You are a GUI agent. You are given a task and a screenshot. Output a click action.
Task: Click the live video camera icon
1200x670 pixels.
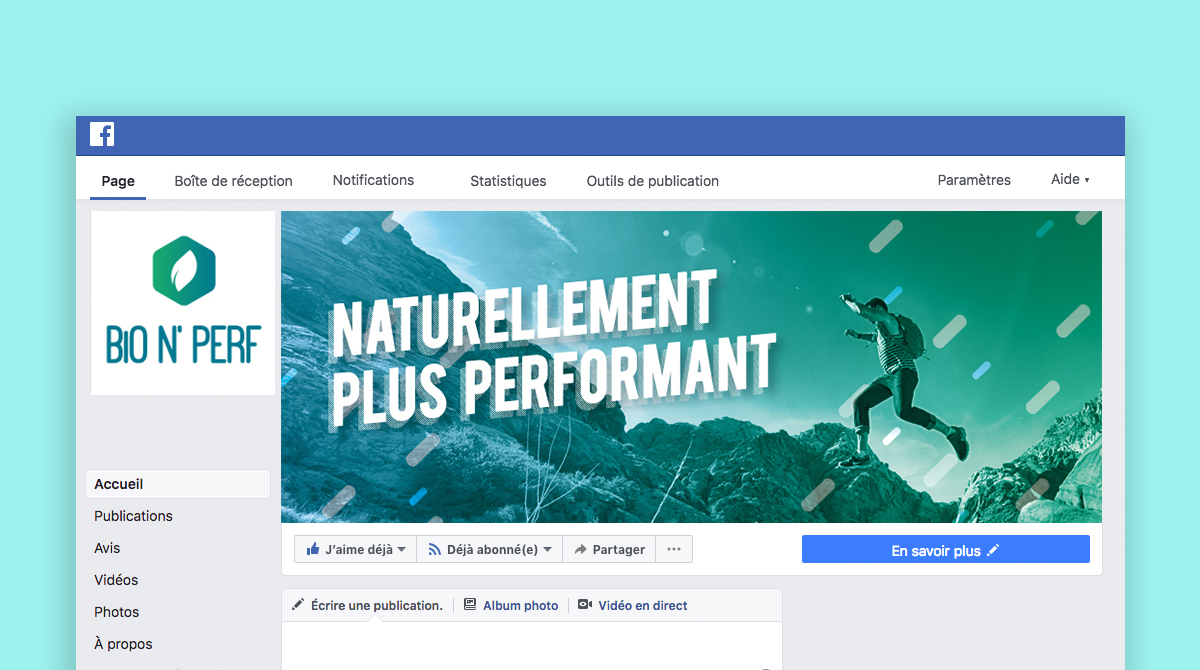[x=585, y=605]
